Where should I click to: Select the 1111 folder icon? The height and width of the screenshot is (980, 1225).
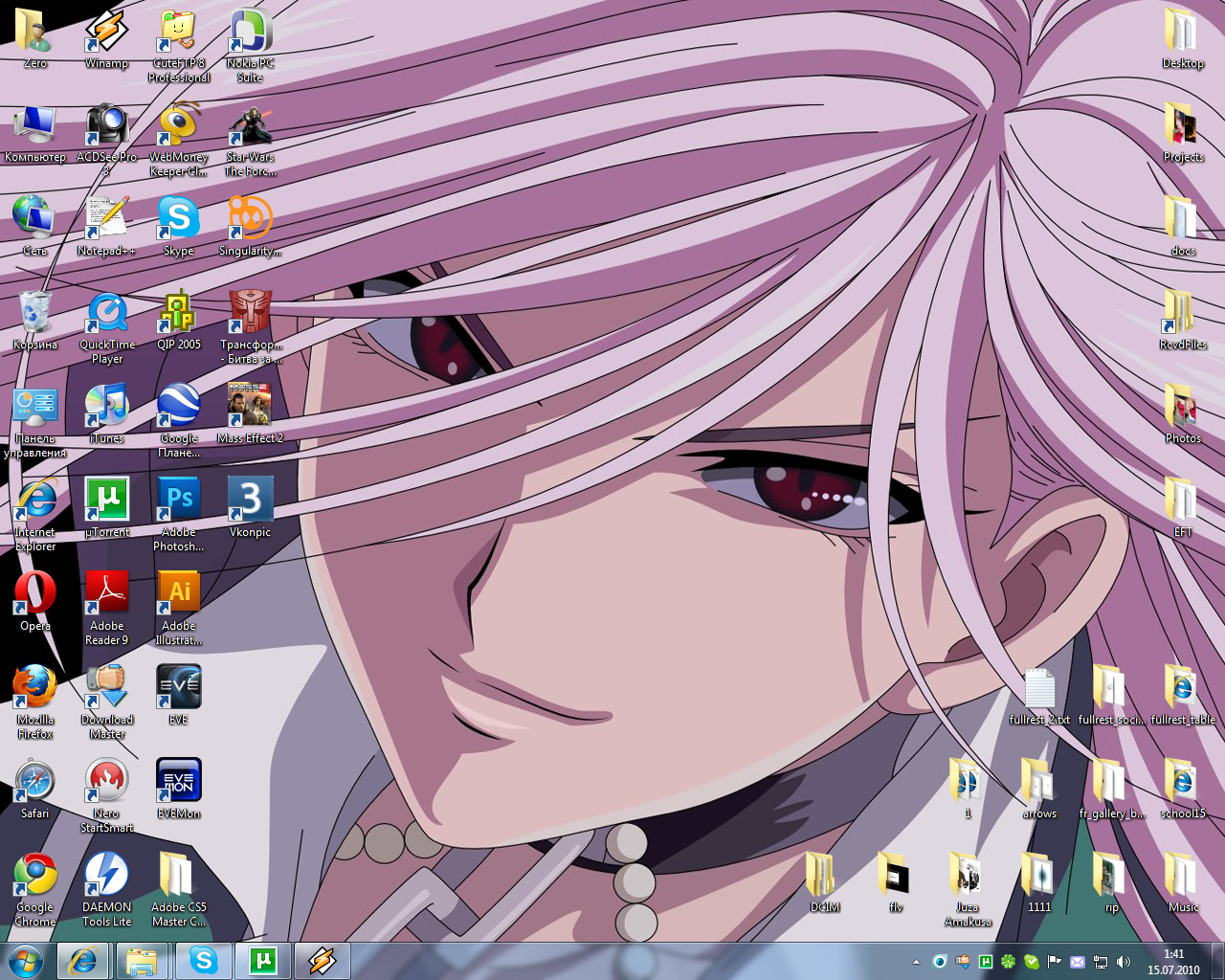click(1039, 882)
